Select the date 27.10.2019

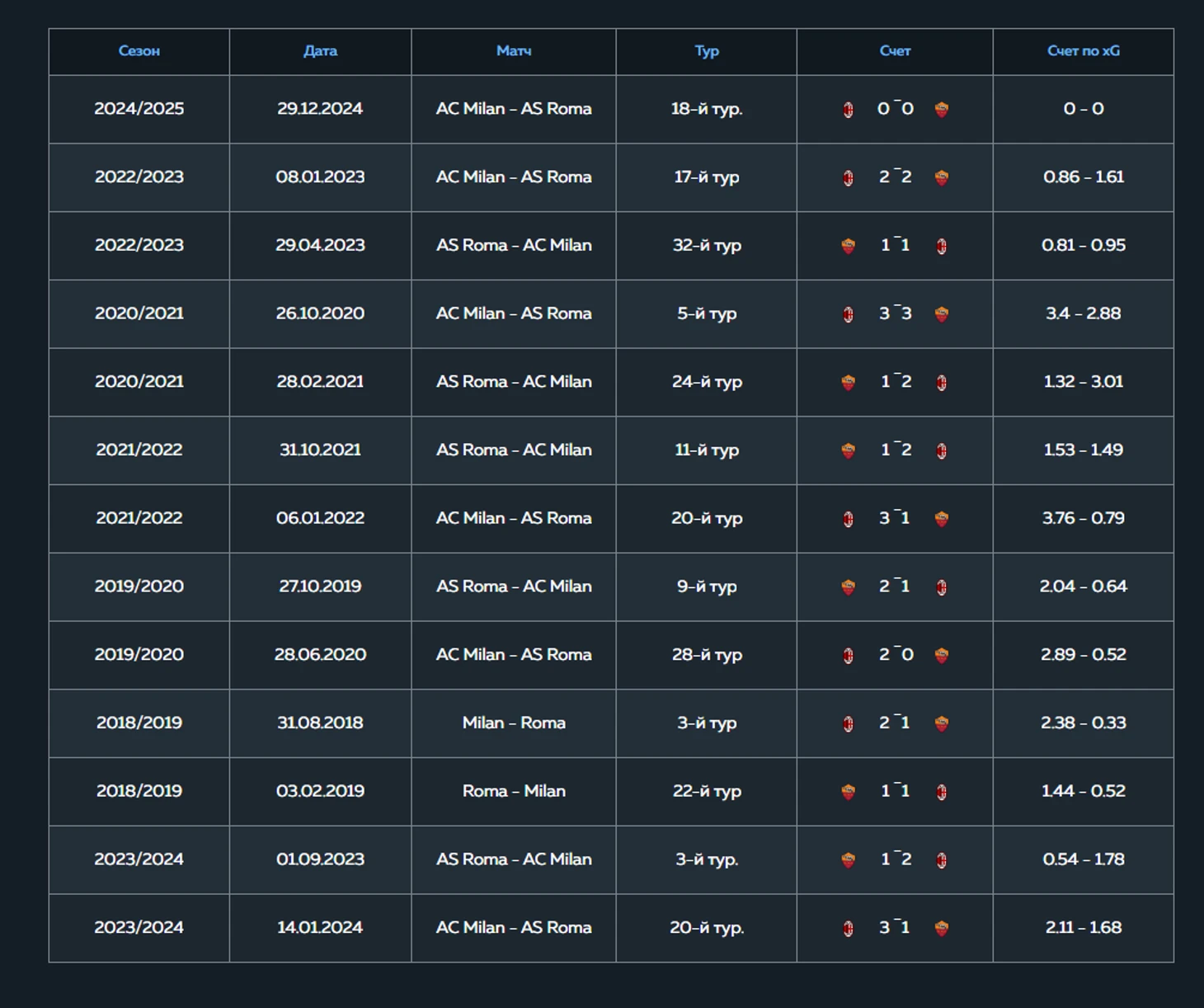pos(320,586)
